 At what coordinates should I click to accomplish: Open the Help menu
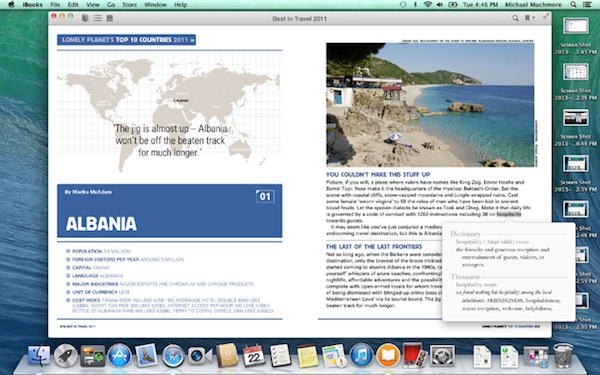point(180,5)
